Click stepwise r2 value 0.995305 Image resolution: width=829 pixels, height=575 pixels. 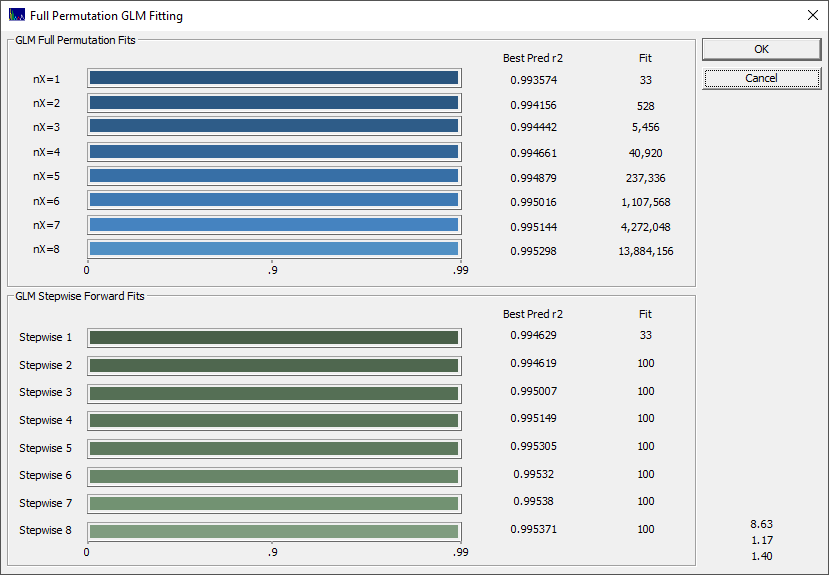click(533, 446)
